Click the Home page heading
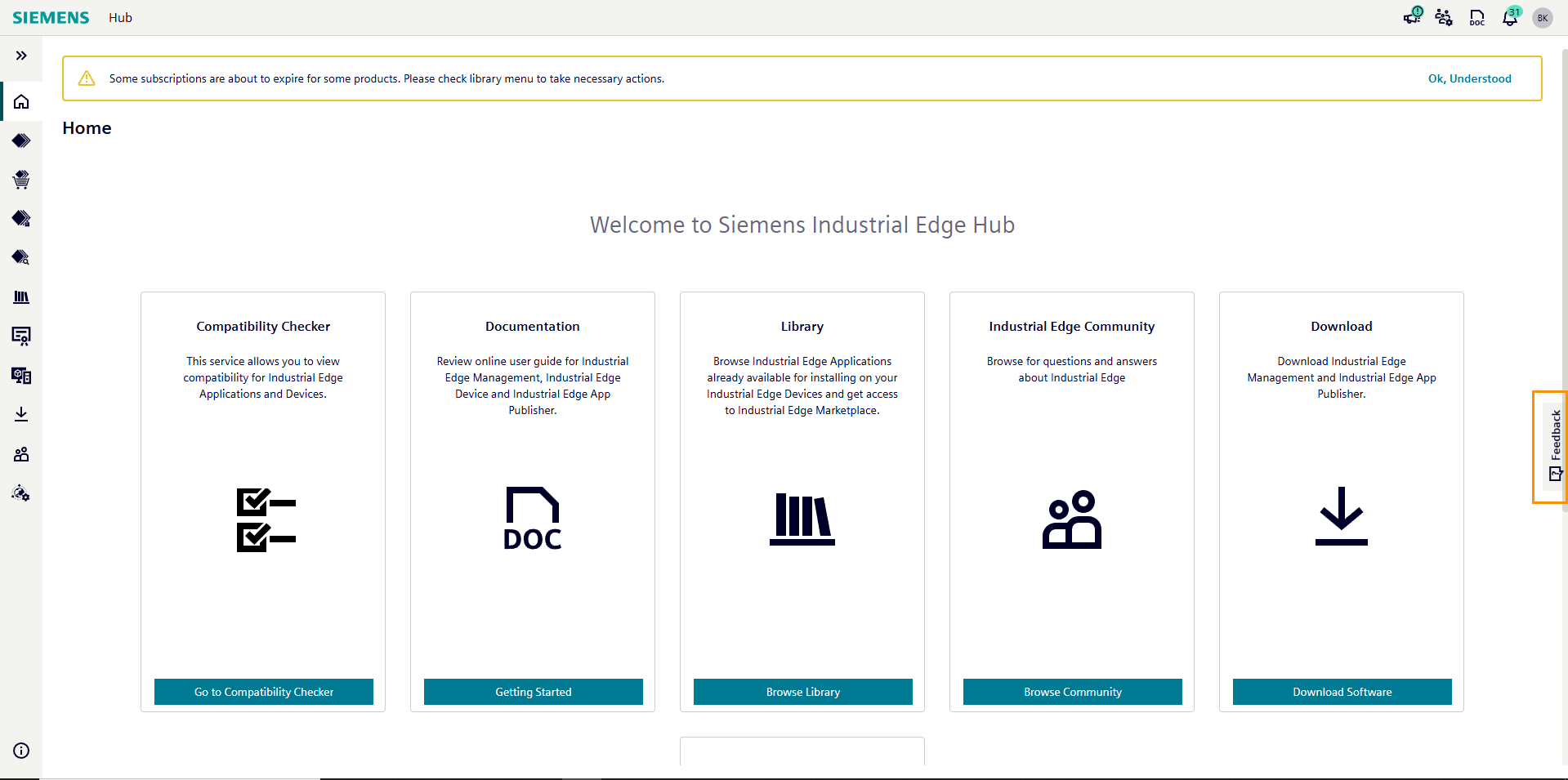The width and height of the screenshot is (1568, 780). click(x=87, y=128)
